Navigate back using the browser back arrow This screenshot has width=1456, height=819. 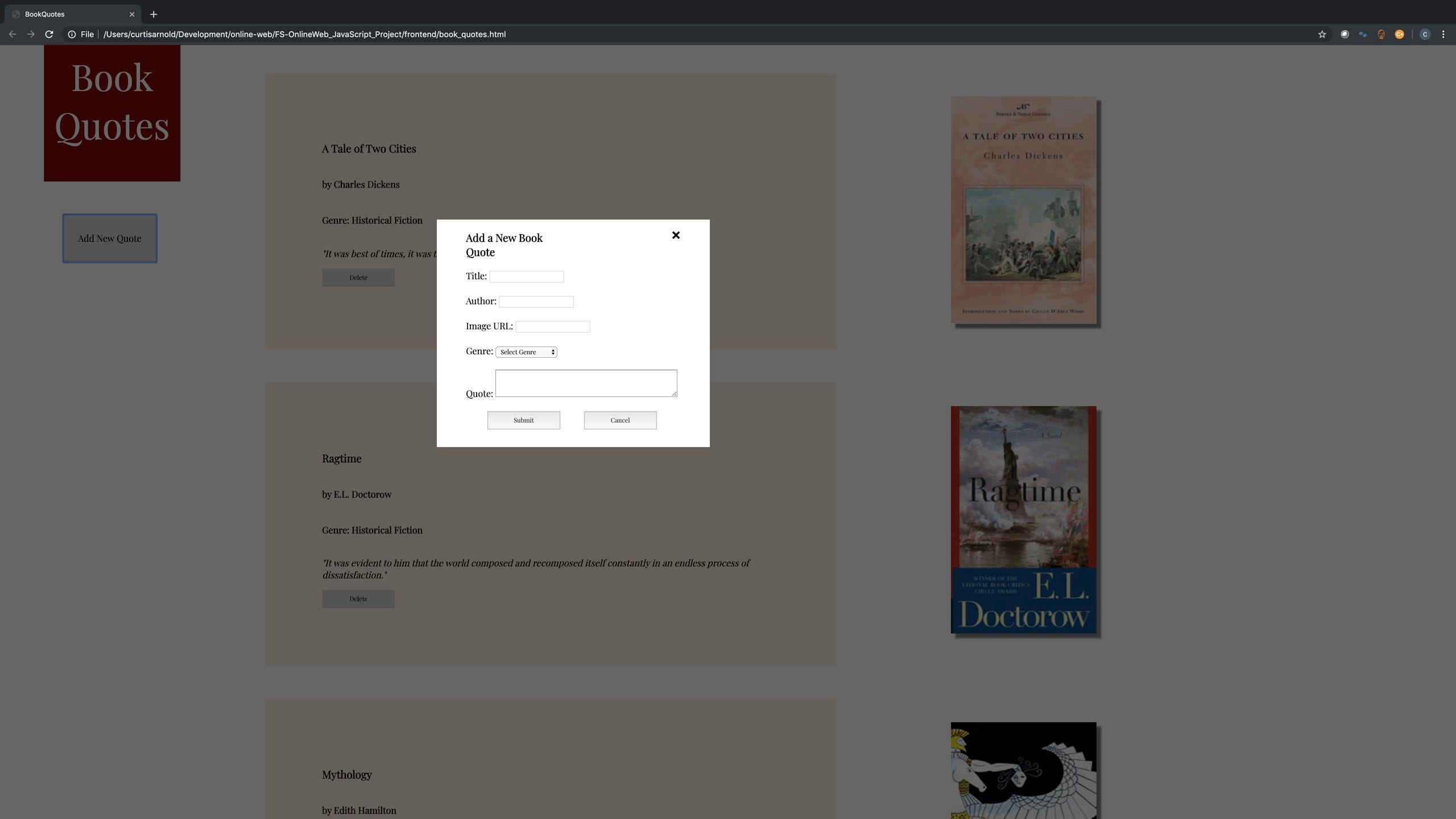(13, 34)
